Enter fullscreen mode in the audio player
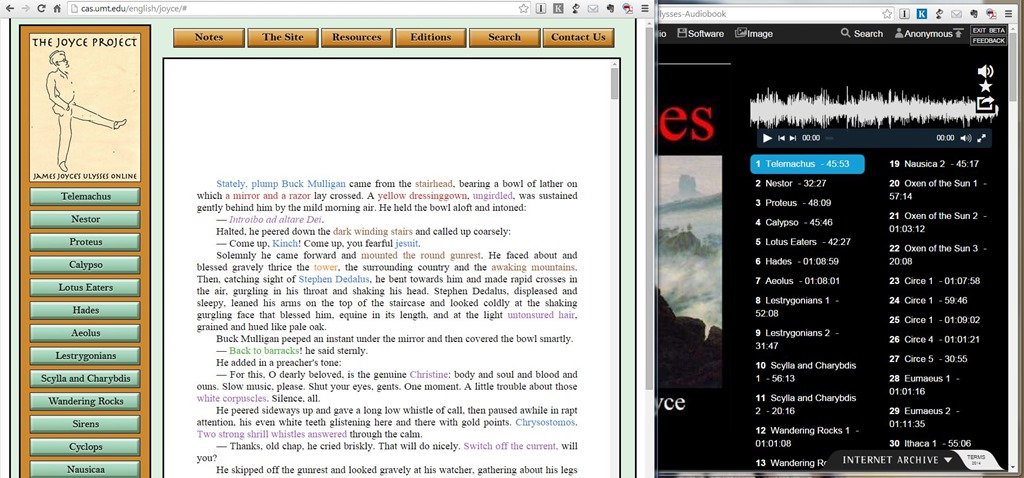1024x478 pixels. tap(982, 138)
